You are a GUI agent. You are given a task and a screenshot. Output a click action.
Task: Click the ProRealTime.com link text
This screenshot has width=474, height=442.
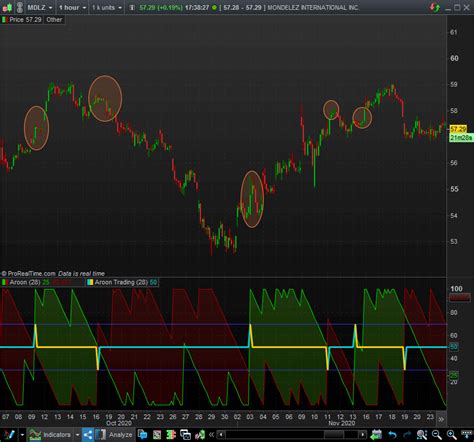(31, 274)
